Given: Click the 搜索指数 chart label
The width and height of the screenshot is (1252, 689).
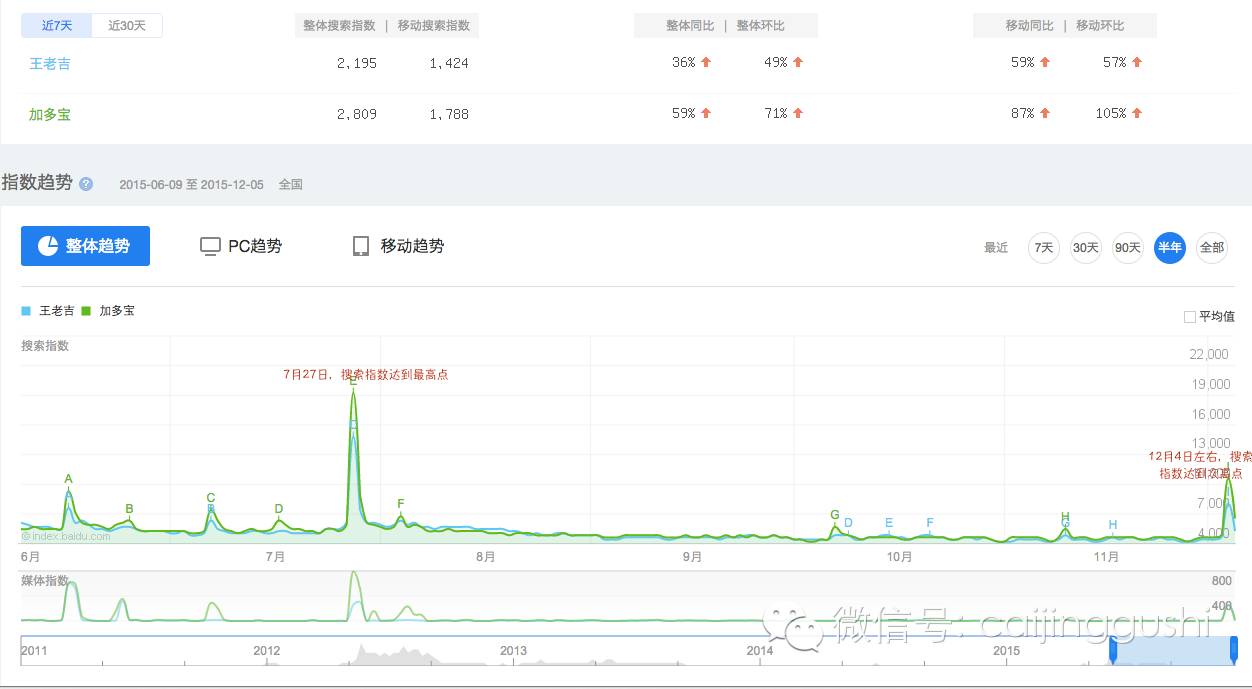Looking at the screenshot, I should [x=46, y=346].
